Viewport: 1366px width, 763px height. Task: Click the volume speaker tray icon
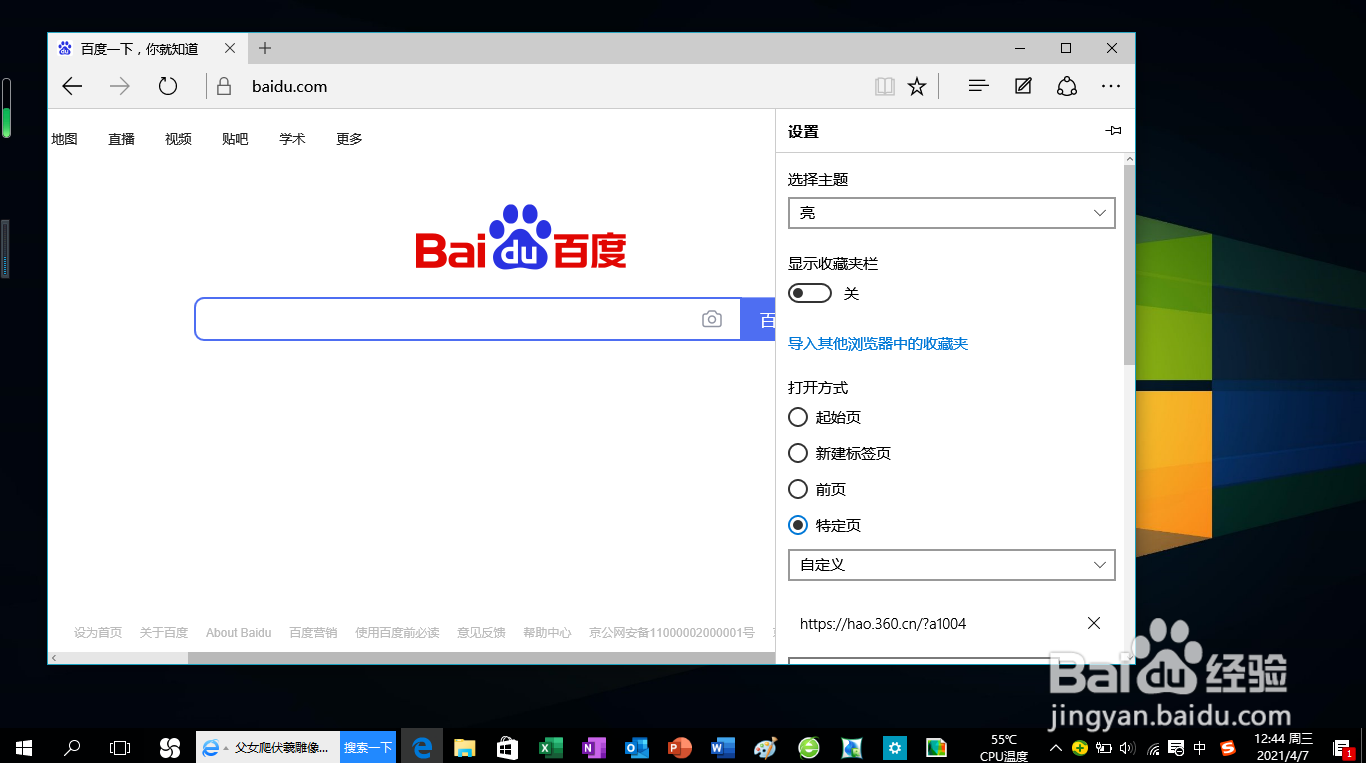click(1129, 747)
